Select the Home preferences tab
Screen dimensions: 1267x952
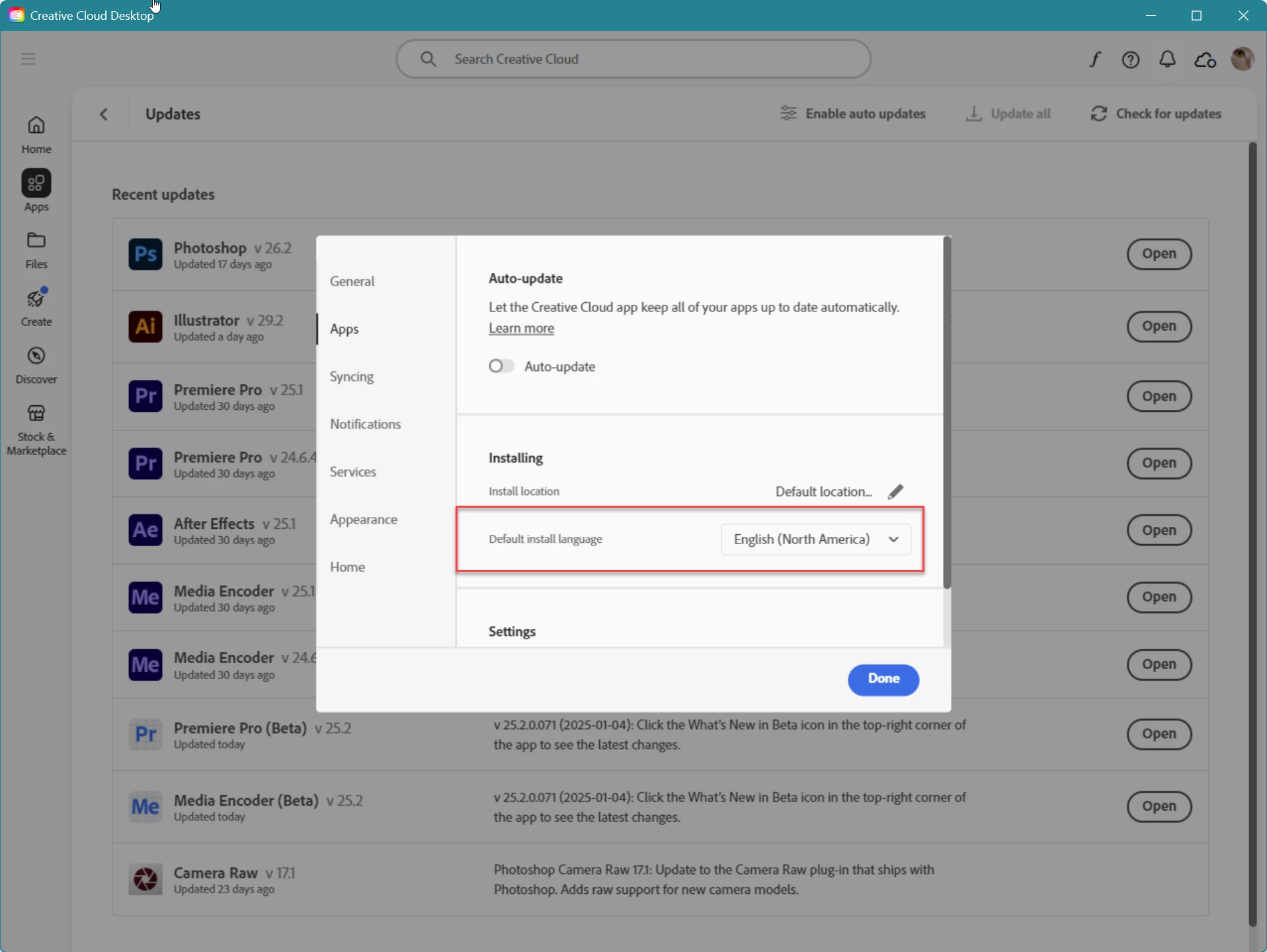click(x=348, y=567)
